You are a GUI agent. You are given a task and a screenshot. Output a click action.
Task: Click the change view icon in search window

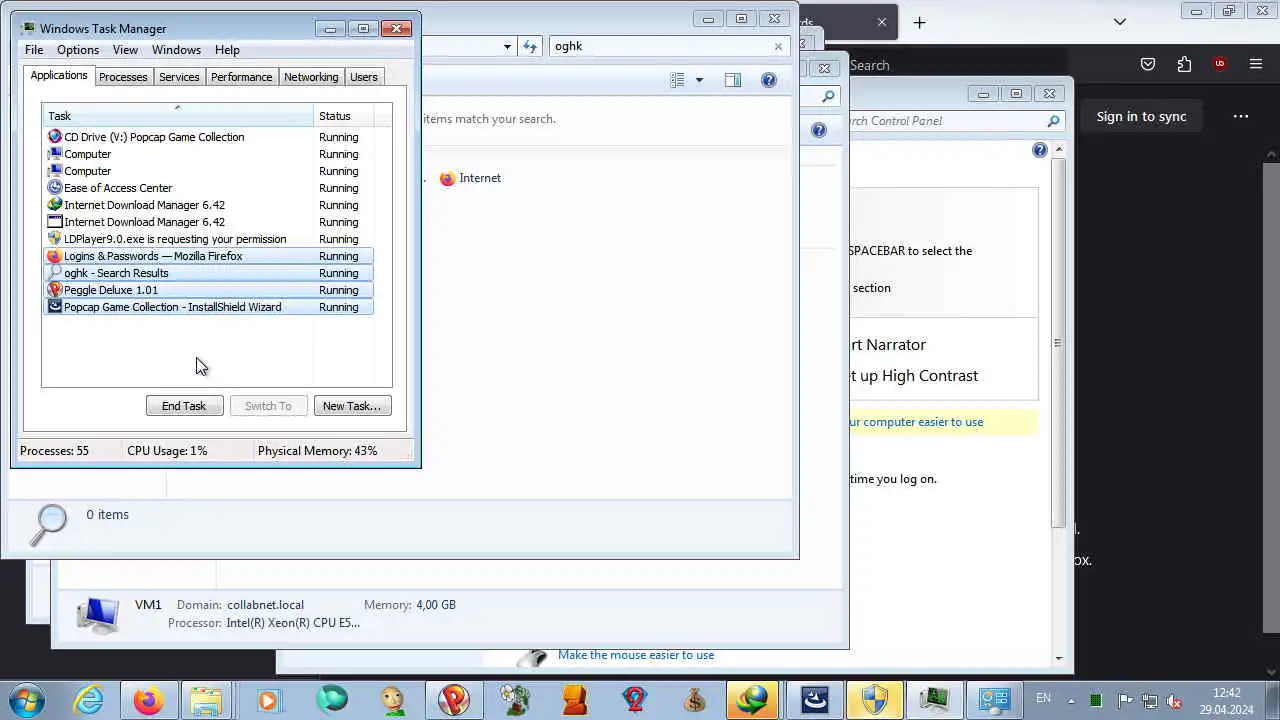[677, 80]
